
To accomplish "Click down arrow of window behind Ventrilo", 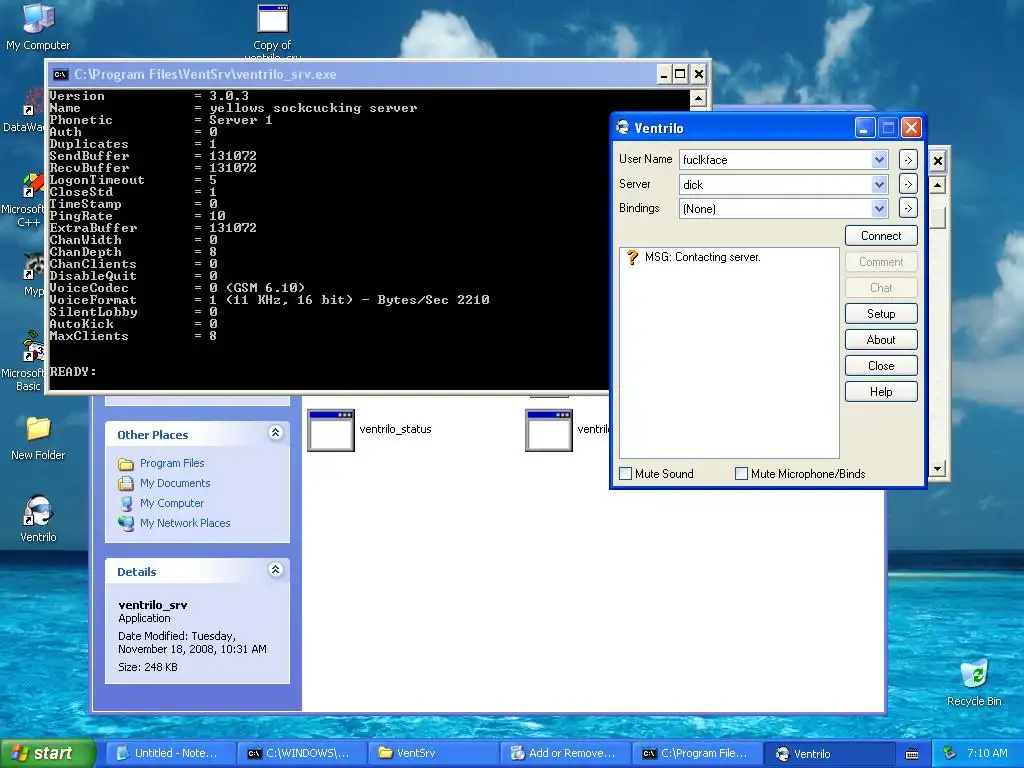I will click(x=938, y=468).
